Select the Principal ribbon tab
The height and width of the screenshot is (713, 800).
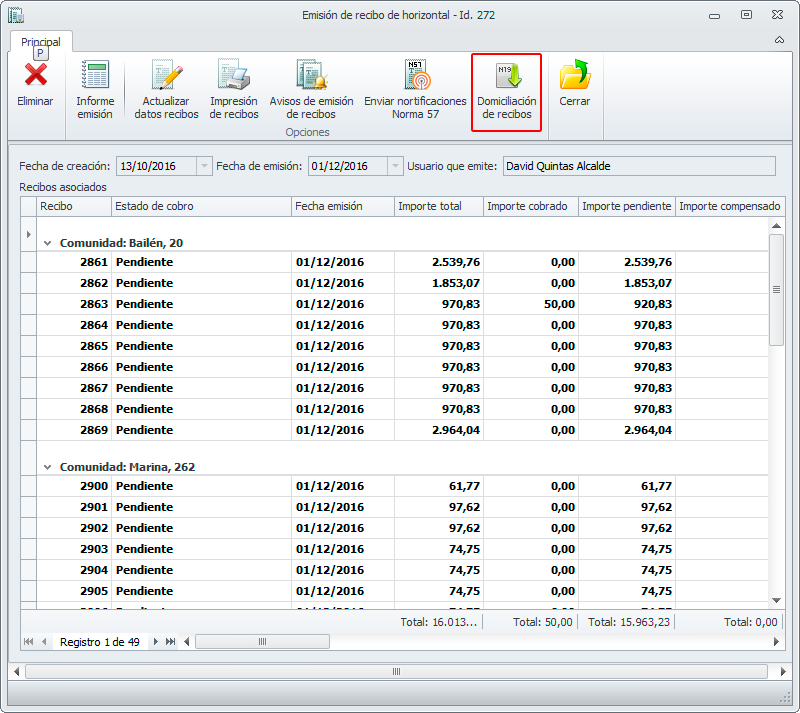(x=41, y=42)
